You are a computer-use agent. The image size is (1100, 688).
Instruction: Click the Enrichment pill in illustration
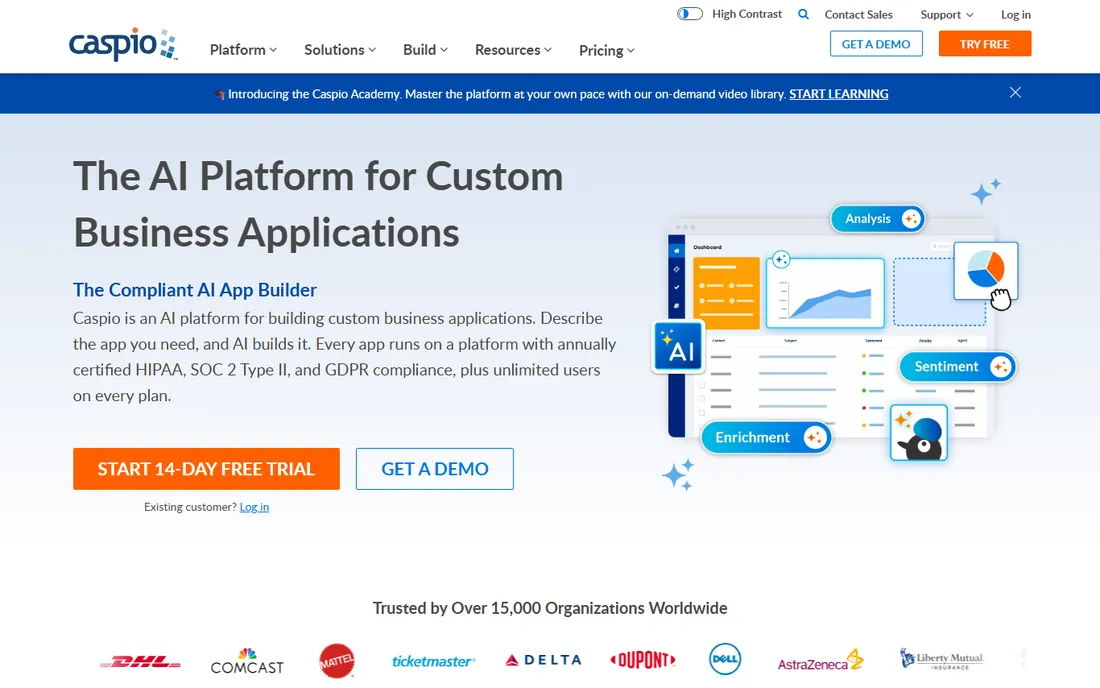tap(766, 438)
